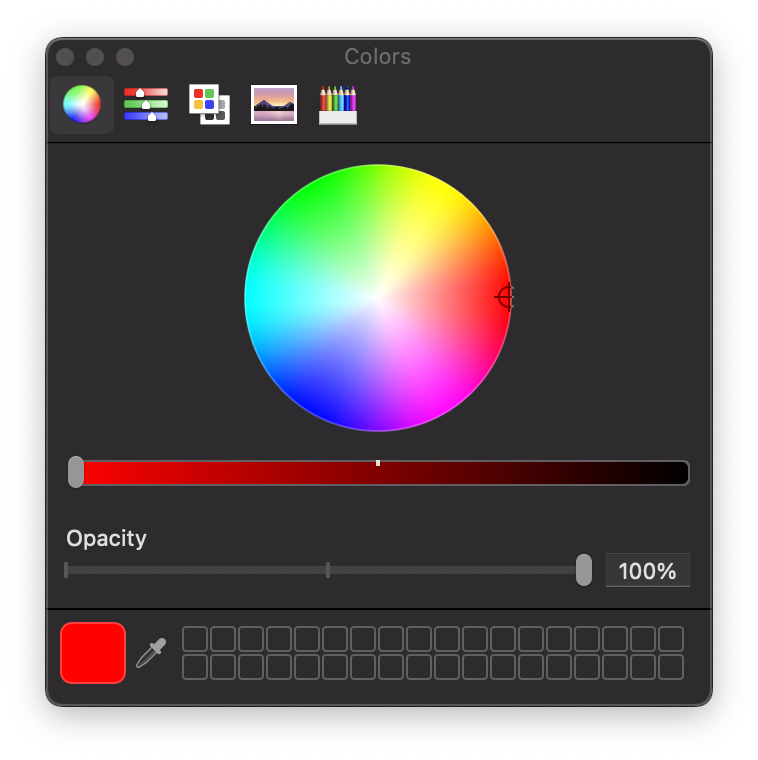
Task: Switch to the Pencils picker
Action: point(338,105)
